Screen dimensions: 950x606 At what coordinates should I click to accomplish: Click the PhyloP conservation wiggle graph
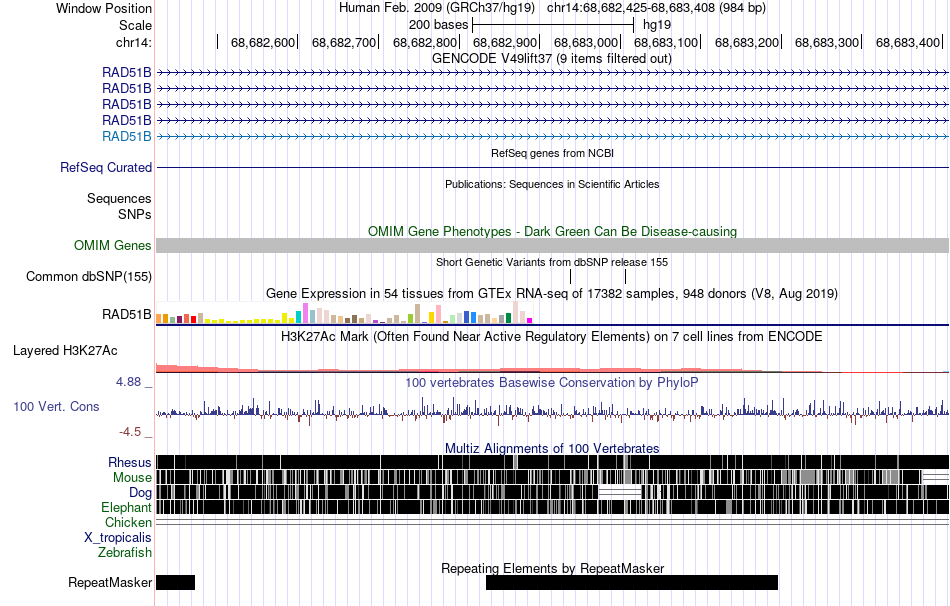(553, 411)
